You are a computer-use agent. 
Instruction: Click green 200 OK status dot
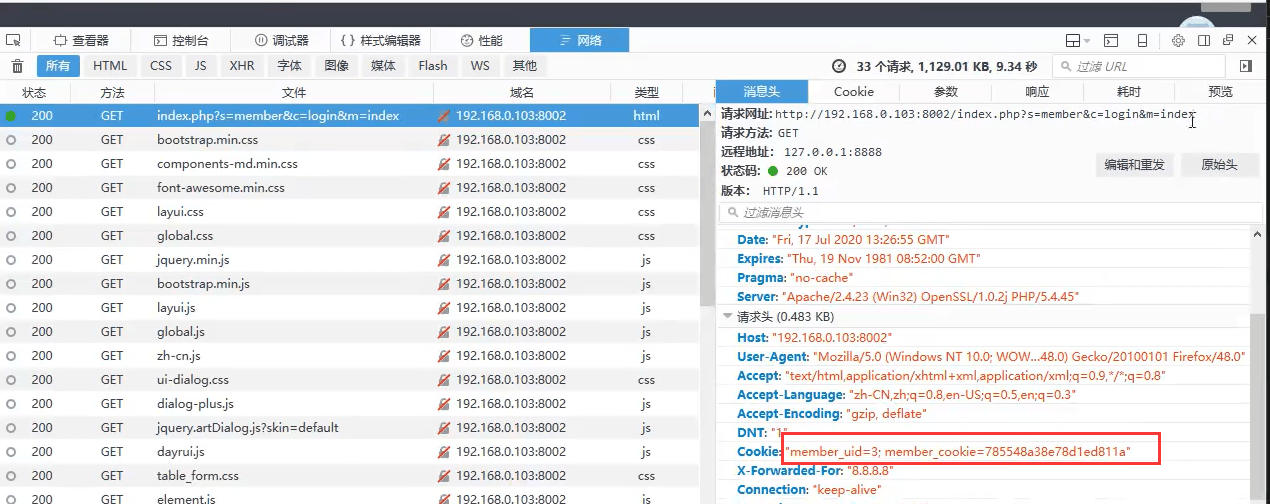coord(773,170)
